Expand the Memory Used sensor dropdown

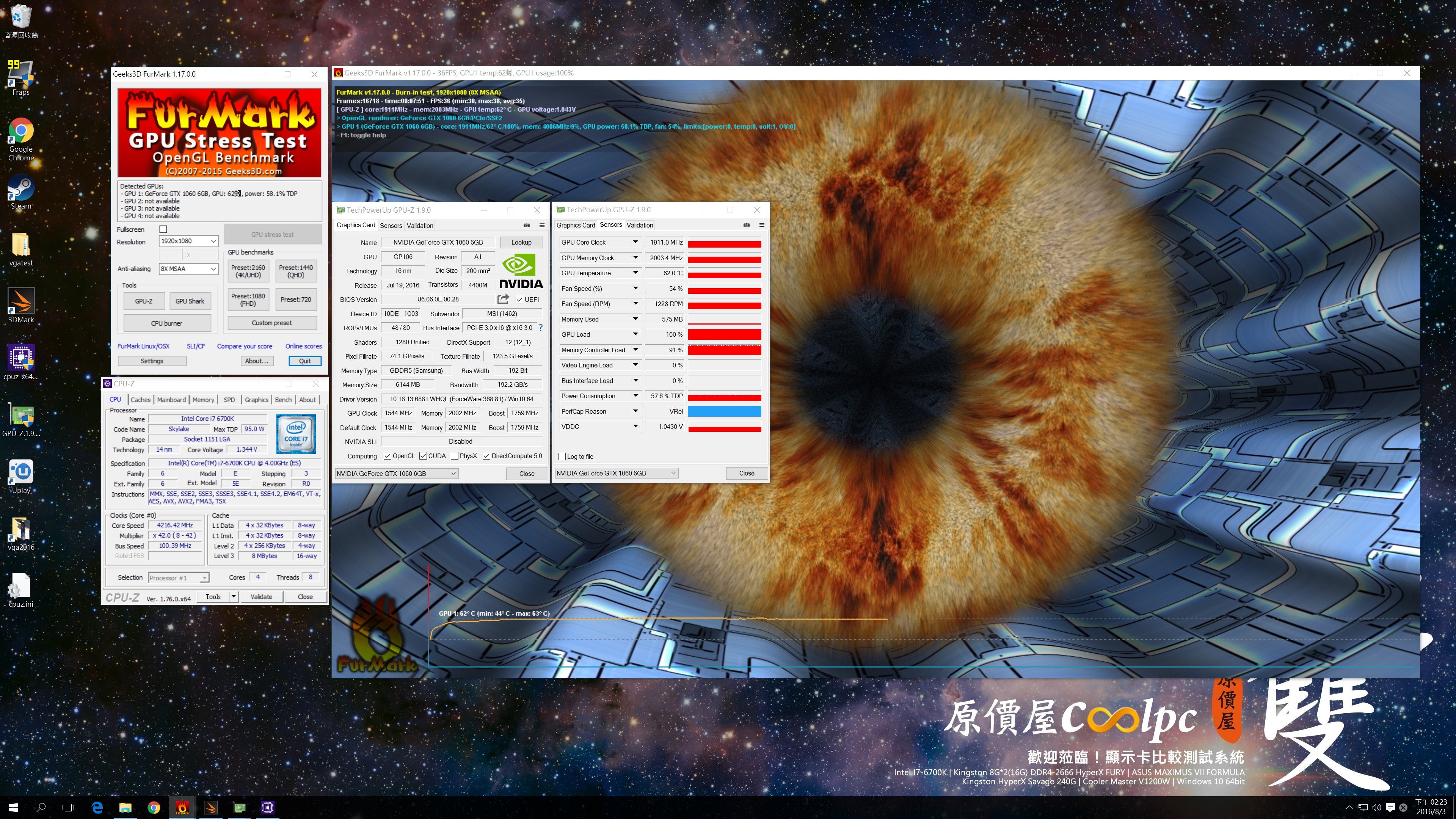click(635, 319)
